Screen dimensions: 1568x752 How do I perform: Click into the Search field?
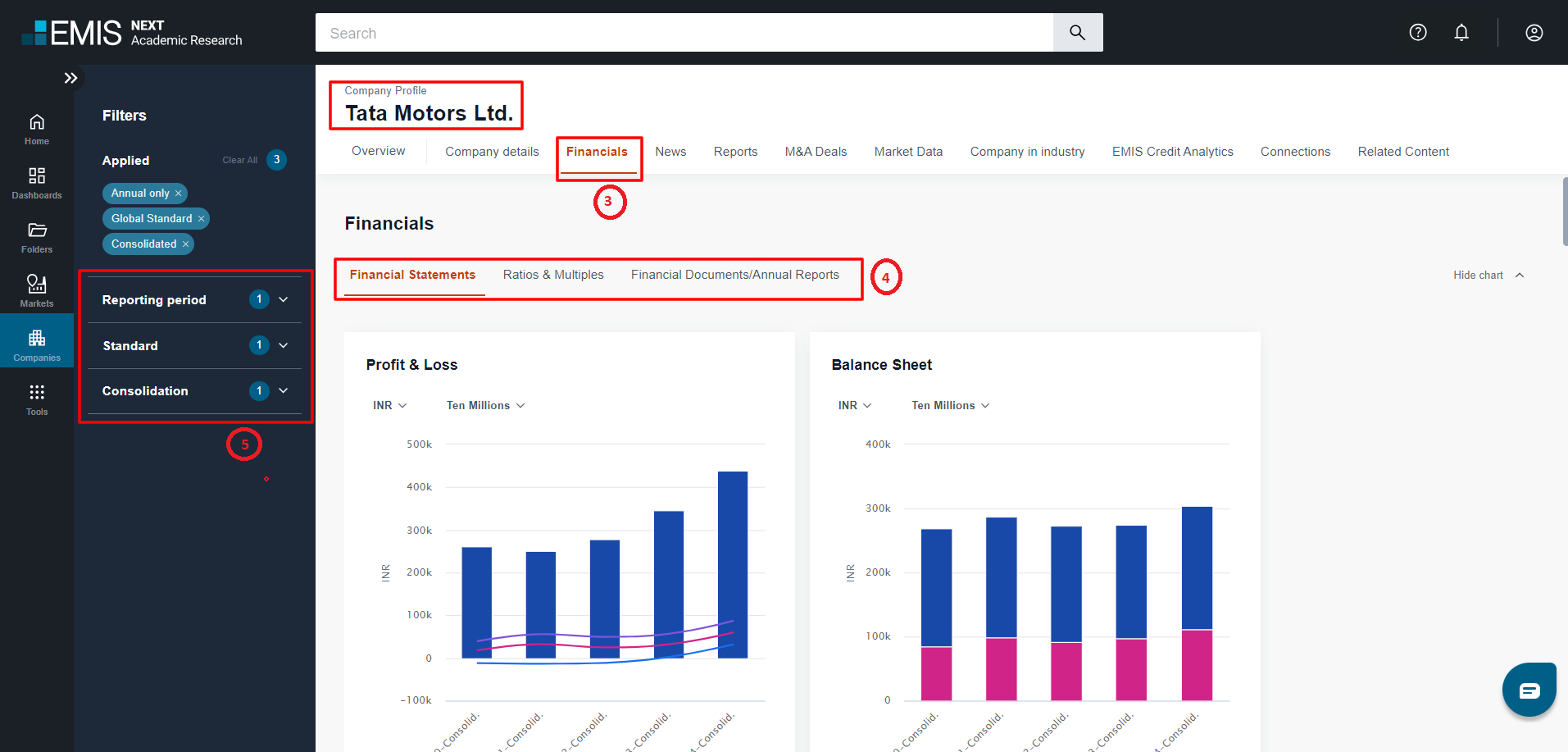[x=684, y=33]
